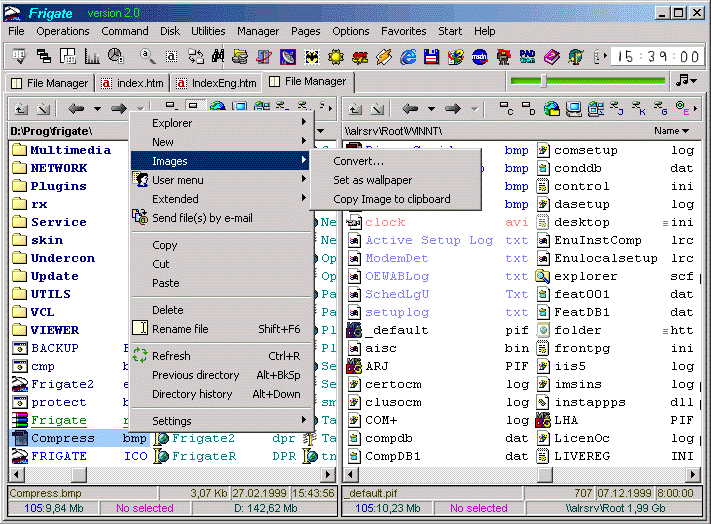Screen dimensions: 711x524
Task: Go back in the right panel
Action: [x=410, y=108]
